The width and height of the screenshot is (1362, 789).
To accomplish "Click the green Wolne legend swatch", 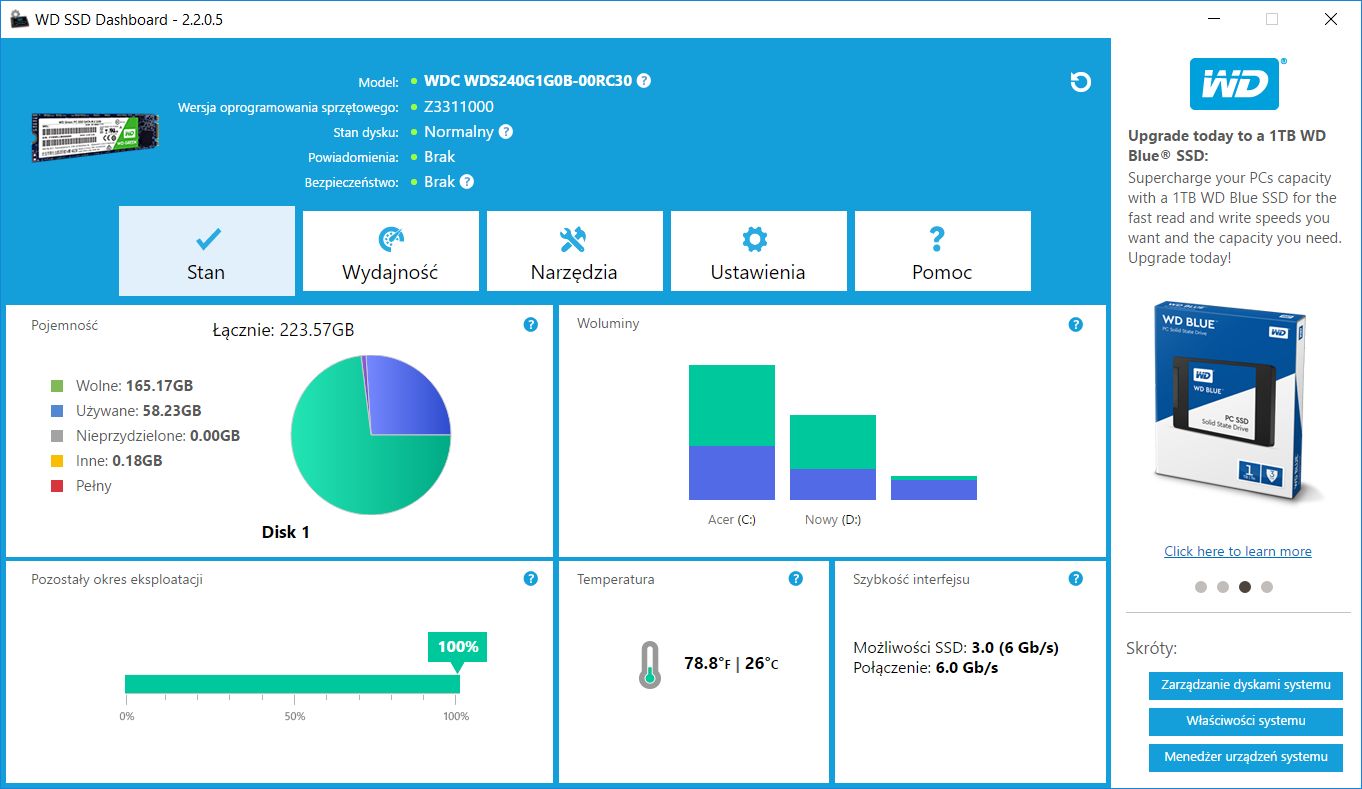I will click(57, 385).
